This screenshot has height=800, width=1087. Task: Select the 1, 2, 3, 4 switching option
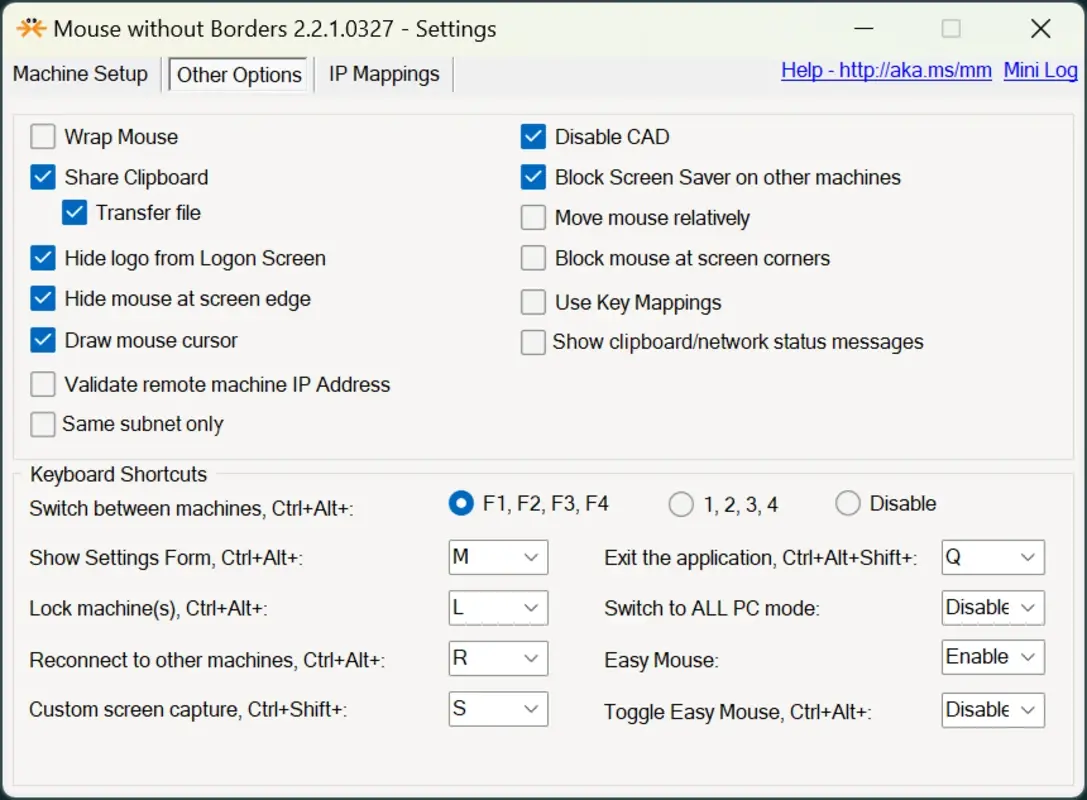pos(681,504)
